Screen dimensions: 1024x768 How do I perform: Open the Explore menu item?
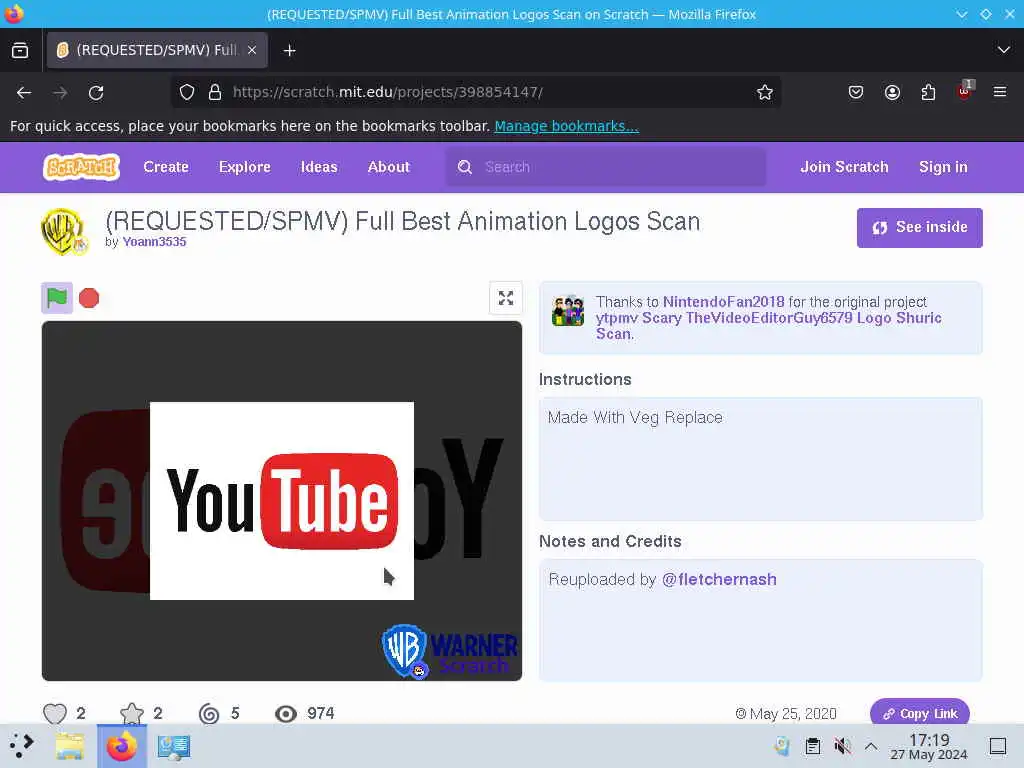click(x=244, y=167)
